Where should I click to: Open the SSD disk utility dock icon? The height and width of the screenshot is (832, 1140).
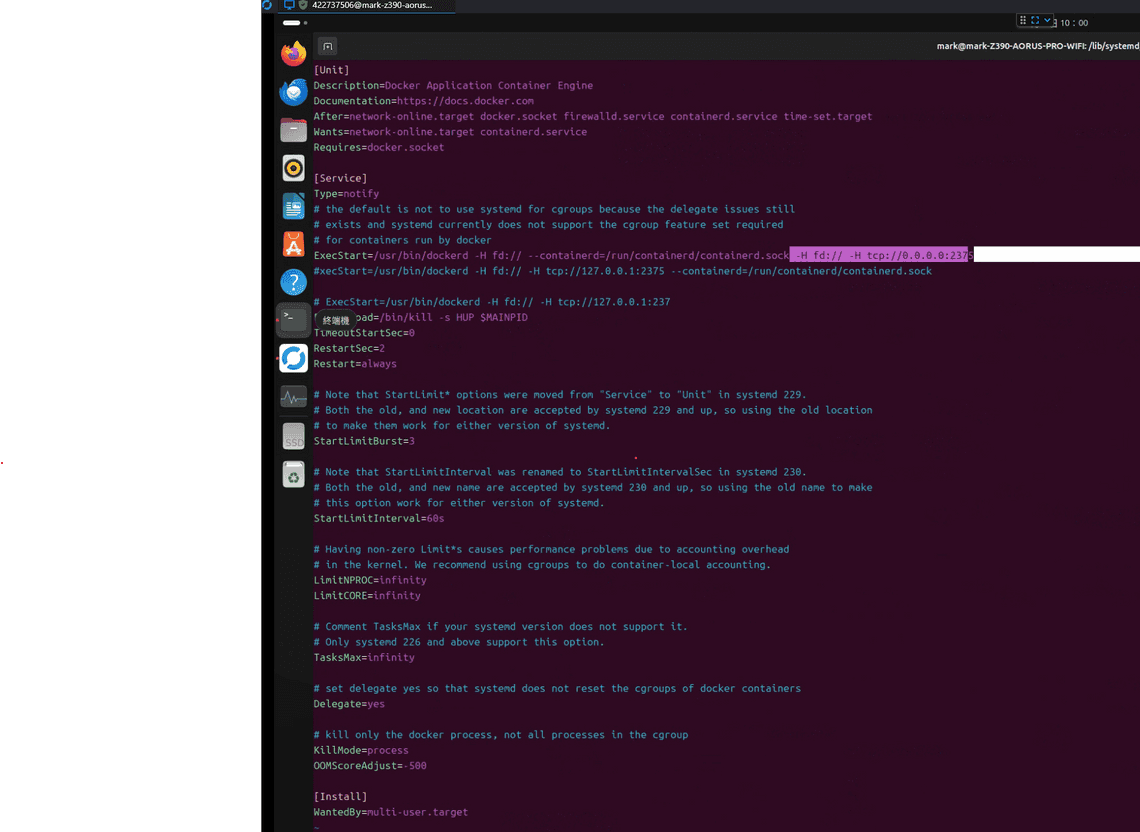coord(293,436)
